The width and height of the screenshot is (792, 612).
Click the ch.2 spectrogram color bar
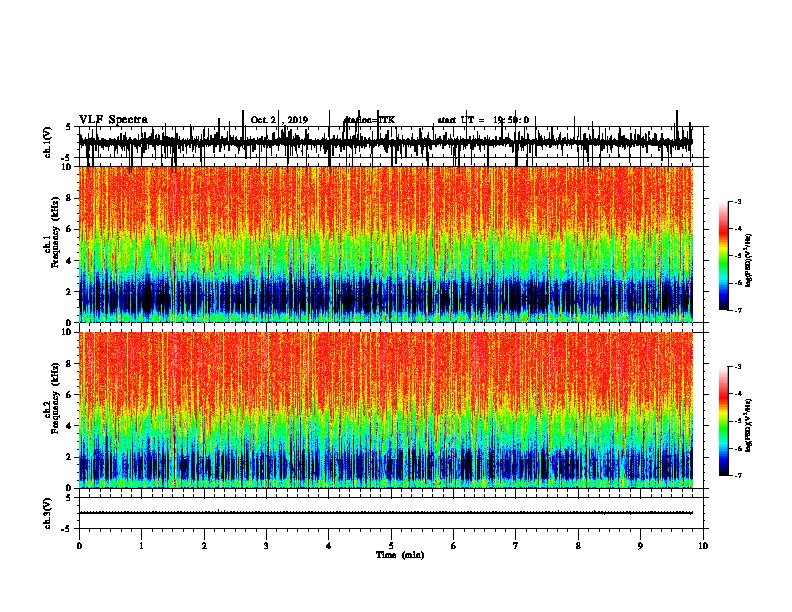(x=723, y=421)
